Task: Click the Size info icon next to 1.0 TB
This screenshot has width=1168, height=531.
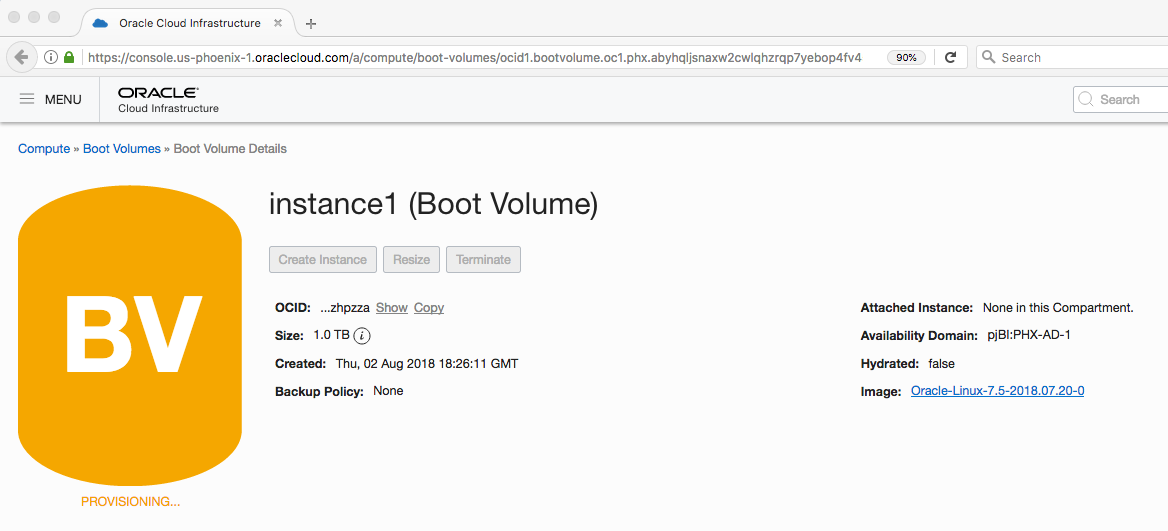Action: [361, 336]
